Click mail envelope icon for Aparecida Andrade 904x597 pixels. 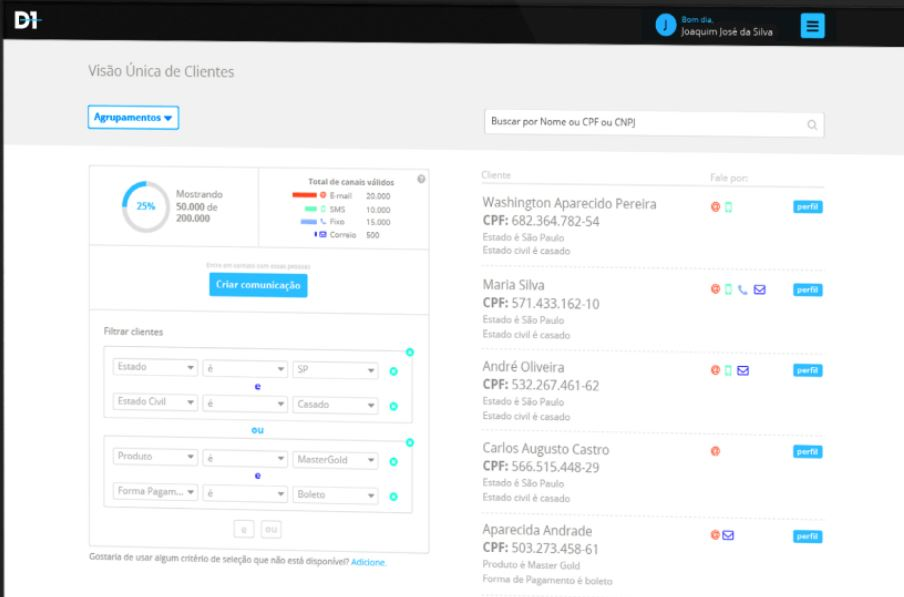click(x=728, y=535)
